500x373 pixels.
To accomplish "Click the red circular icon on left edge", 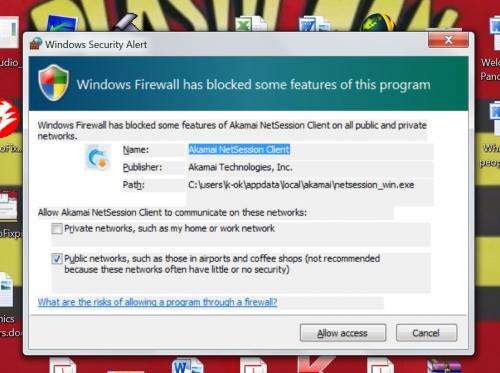I will [x=9, y=118].
